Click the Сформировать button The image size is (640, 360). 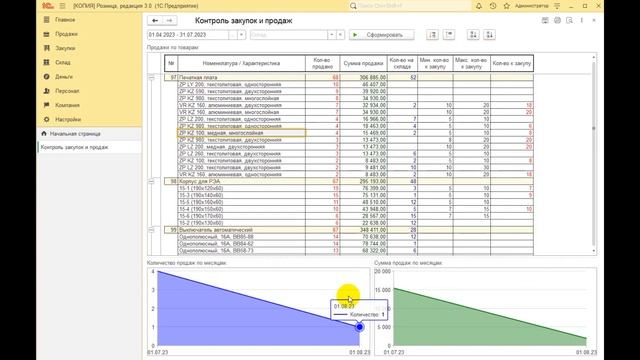point(381,35)
